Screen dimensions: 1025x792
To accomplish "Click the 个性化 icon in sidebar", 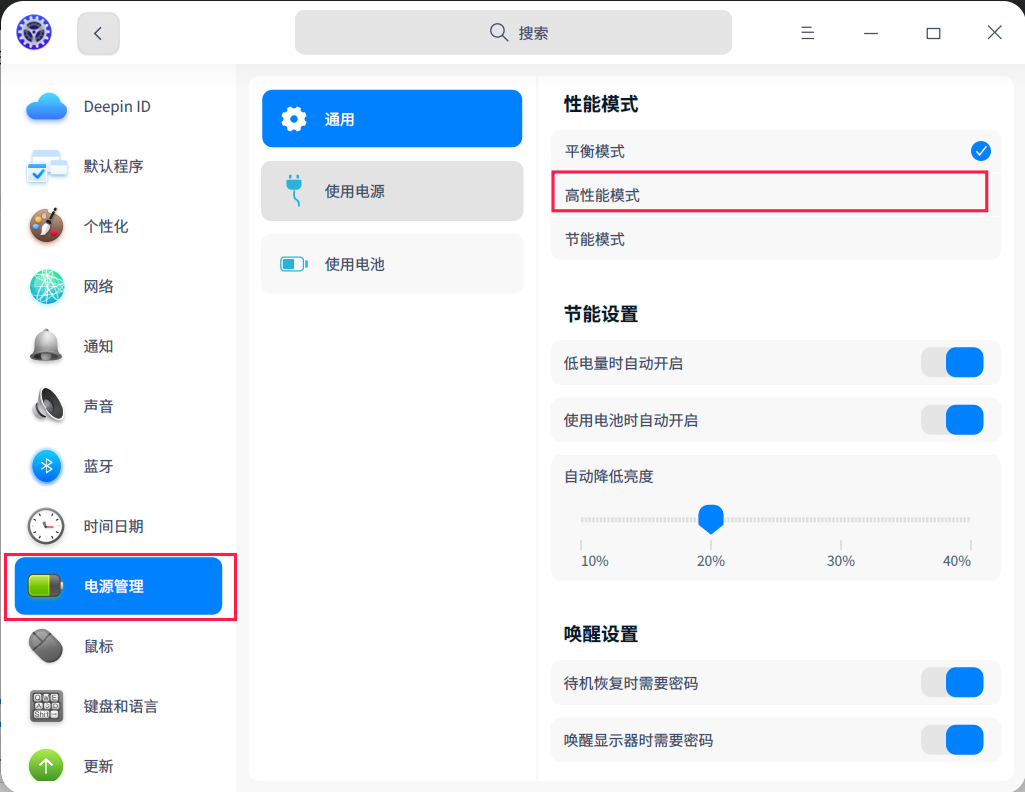I will tap(45, 226).
